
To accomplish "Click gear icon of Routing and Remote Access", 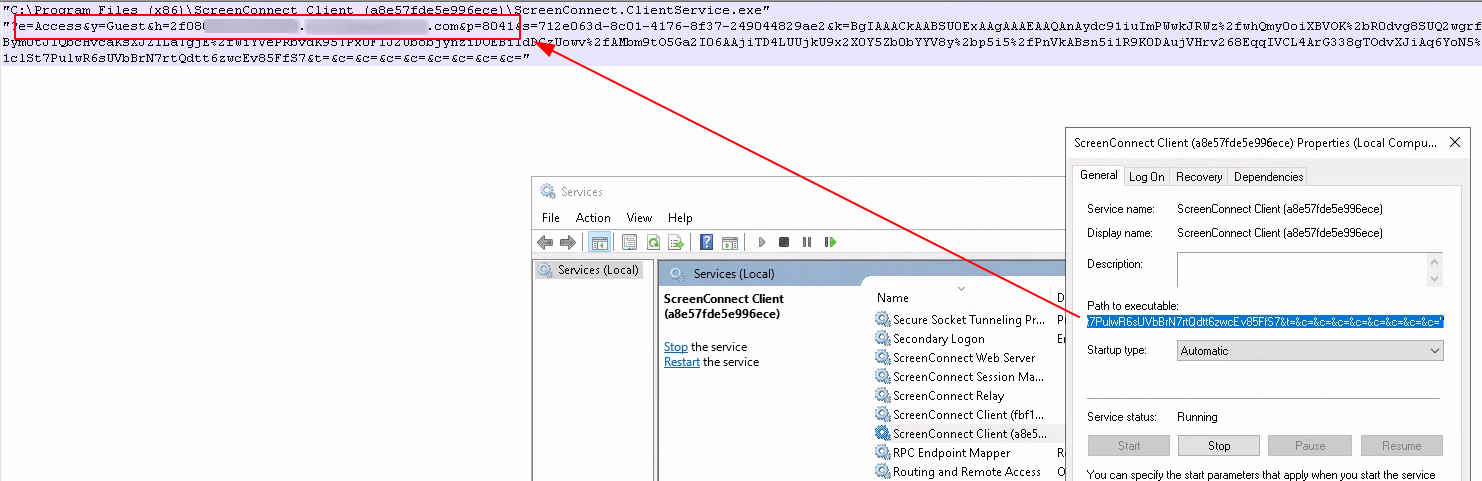I will coord(882,472).
